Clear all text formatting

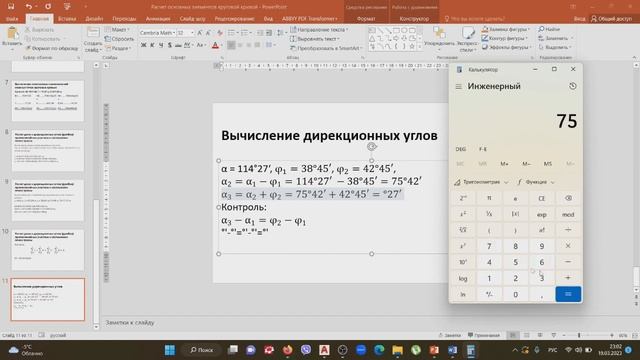tap(220, 33)
